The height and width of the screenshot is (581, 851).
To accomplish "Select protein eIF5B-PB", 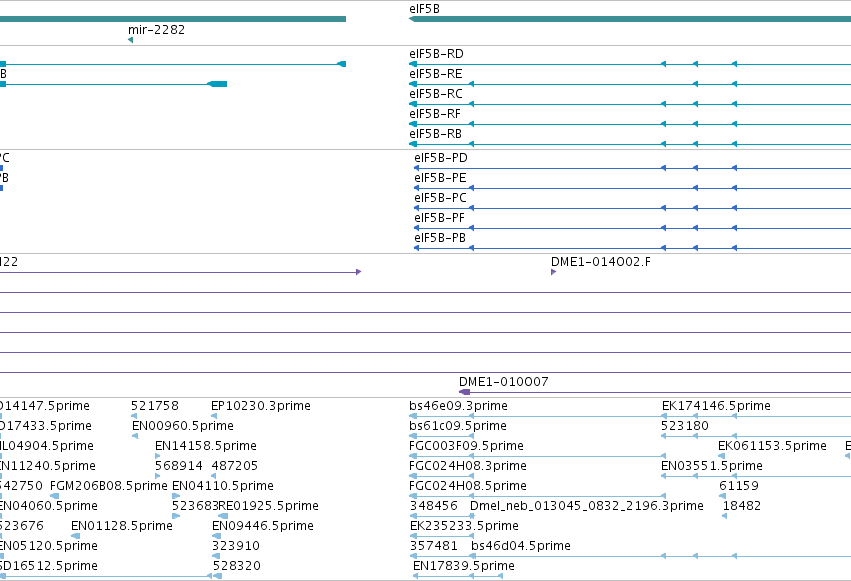I will (440, 238).
